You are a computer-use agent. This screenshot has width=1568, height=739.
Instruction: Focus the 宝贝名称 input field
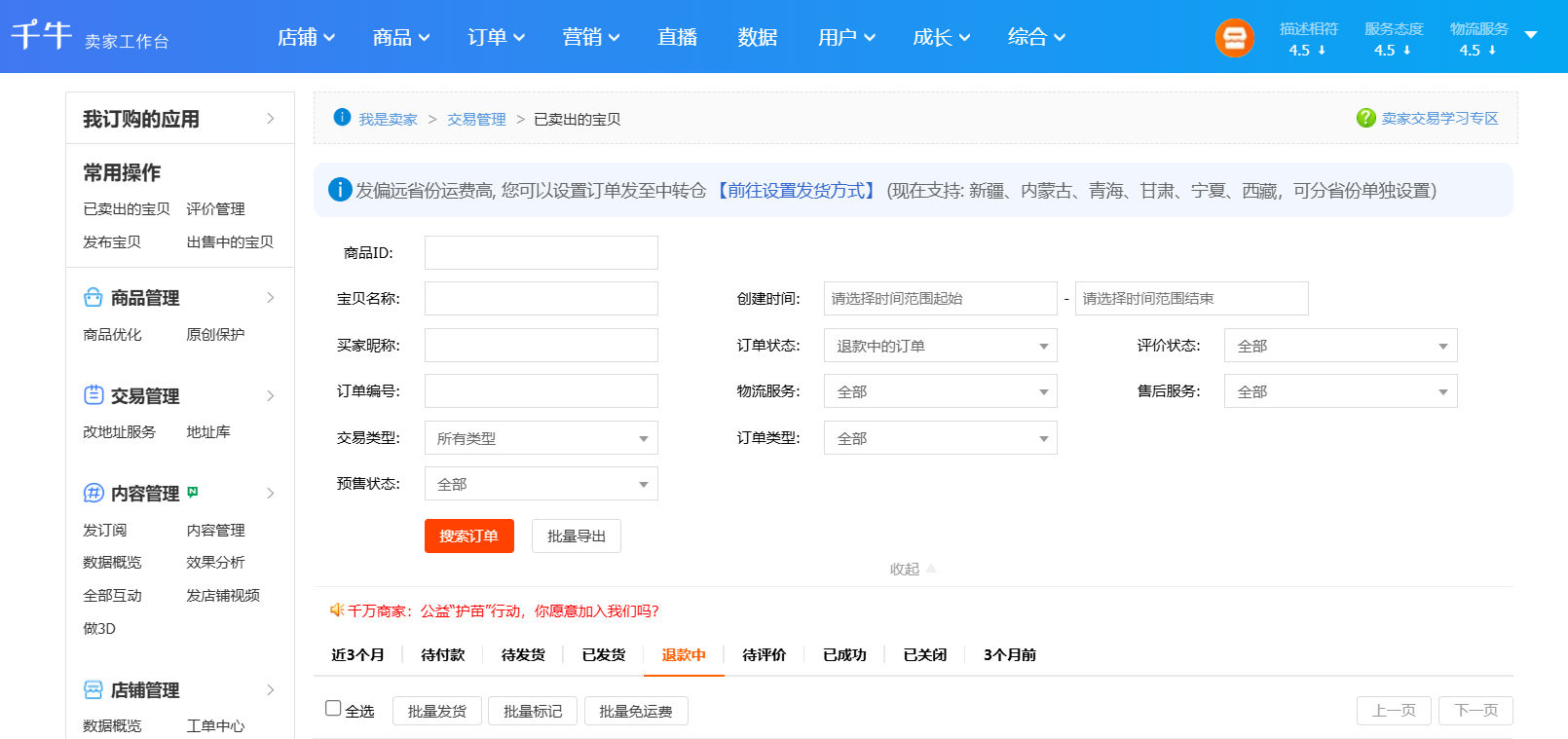541,298
